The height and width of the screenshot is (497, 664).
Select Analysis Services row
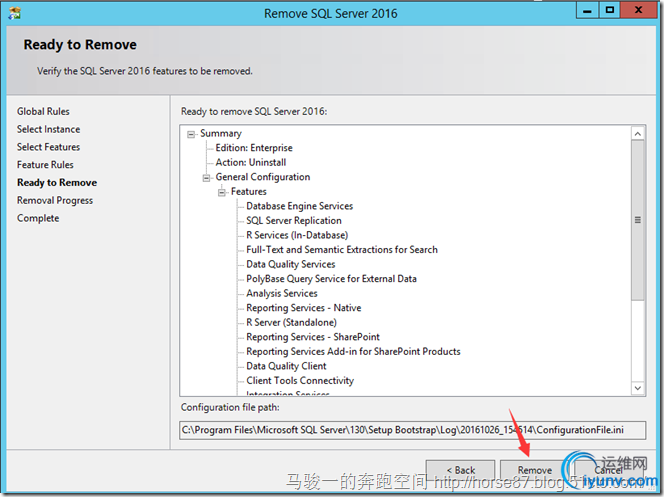282,293
